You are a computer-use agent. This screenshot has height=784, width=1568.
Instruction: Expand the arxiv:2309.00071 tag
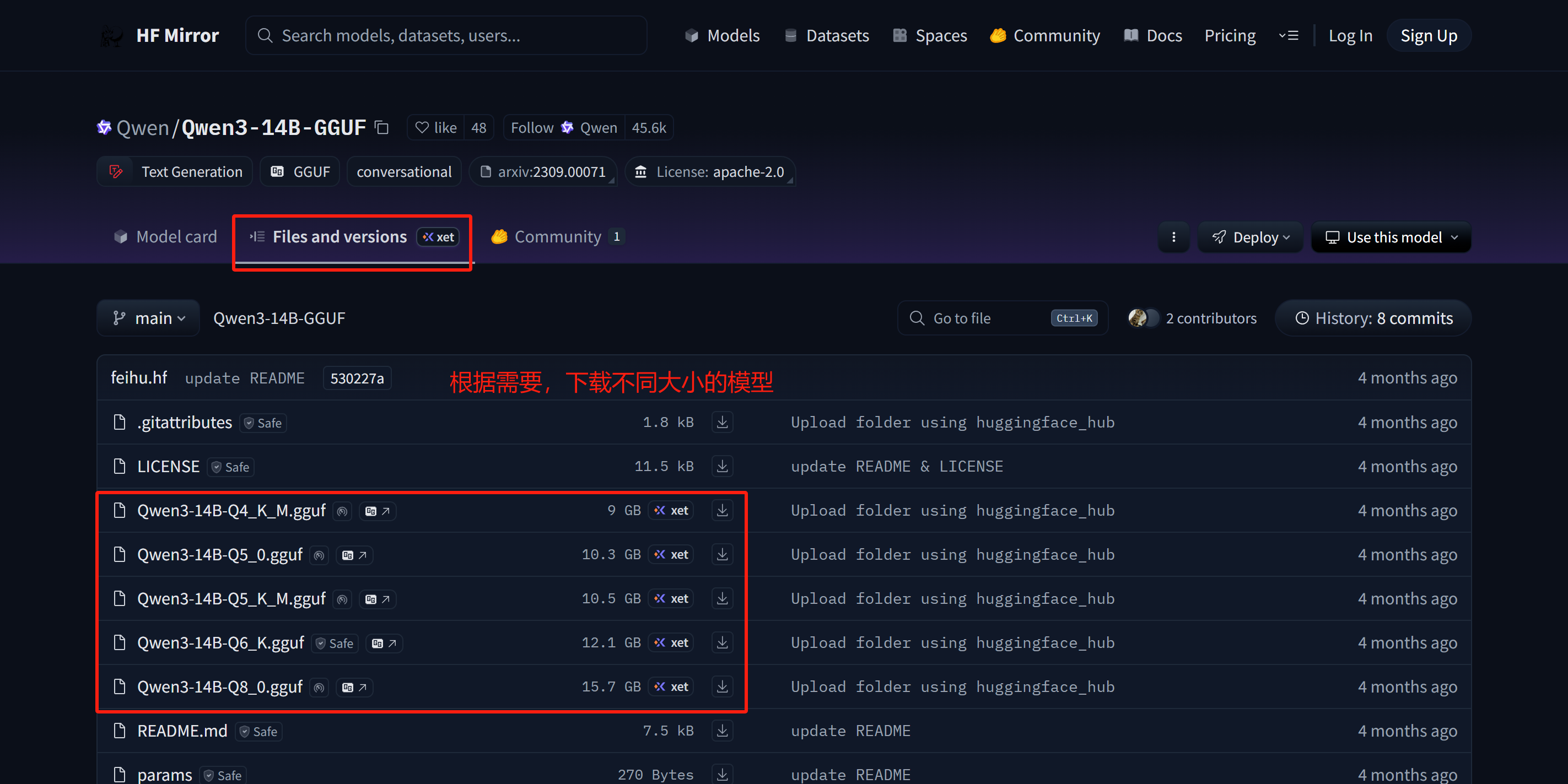543,172
